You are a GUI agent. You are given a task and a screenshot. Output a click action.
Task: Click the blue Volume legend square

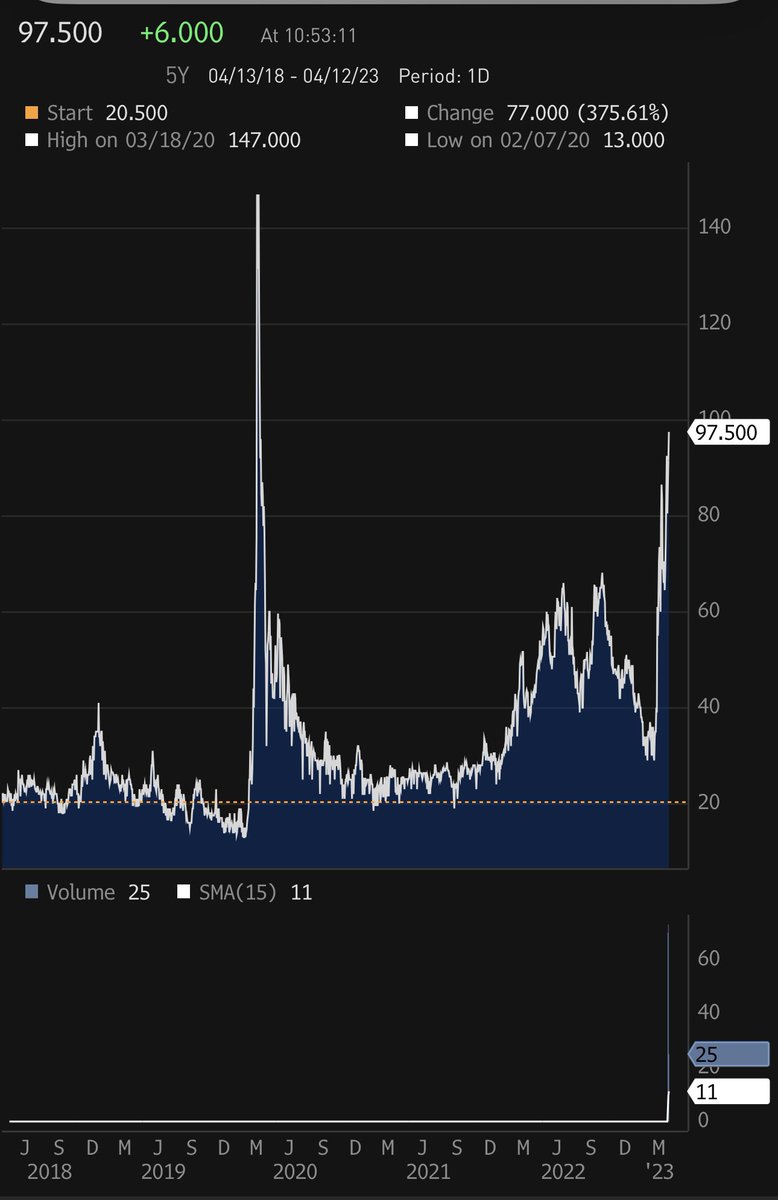click(x=30, y=892)
